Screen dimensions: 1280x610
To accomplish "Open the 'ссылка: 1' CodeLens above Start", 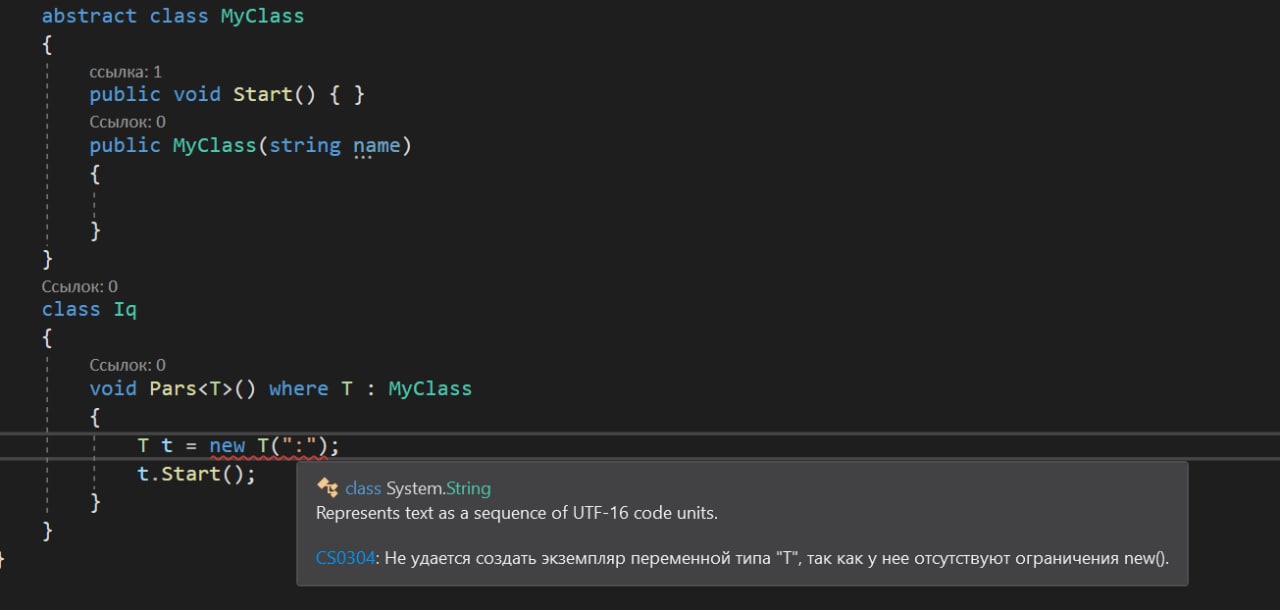I will pyautogui.click(x=125, y=71).
